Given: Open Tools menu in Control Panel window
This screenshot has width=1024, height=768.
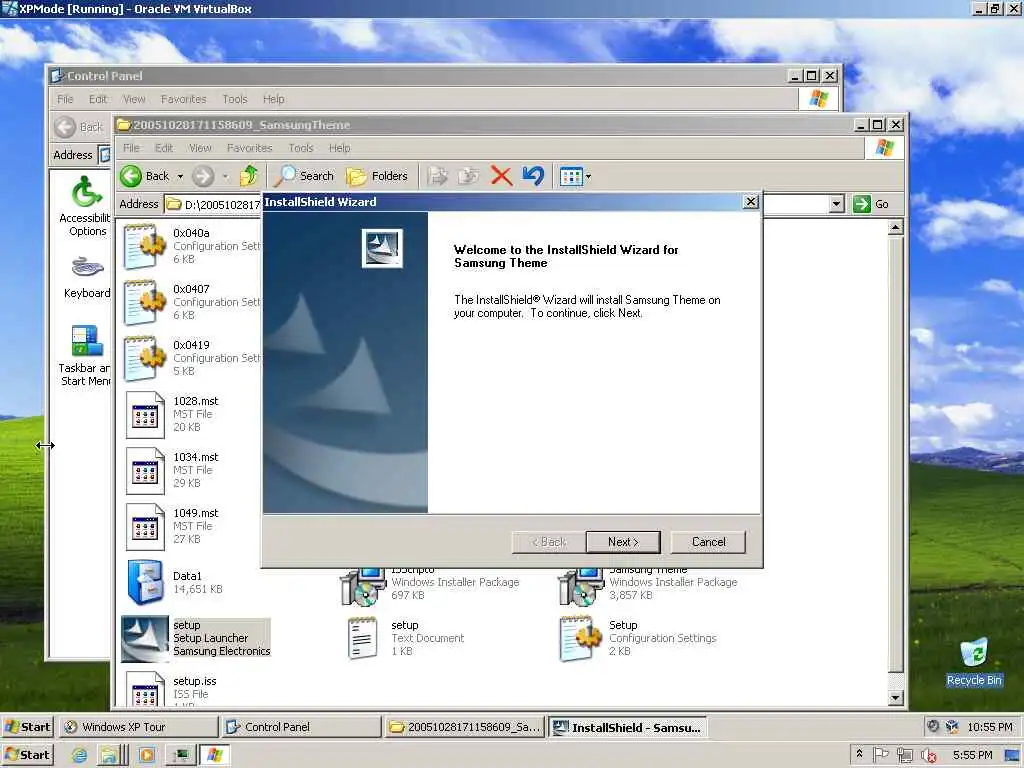Looking at the screenshot, I should pyautogui.click(x=235, y=99).
